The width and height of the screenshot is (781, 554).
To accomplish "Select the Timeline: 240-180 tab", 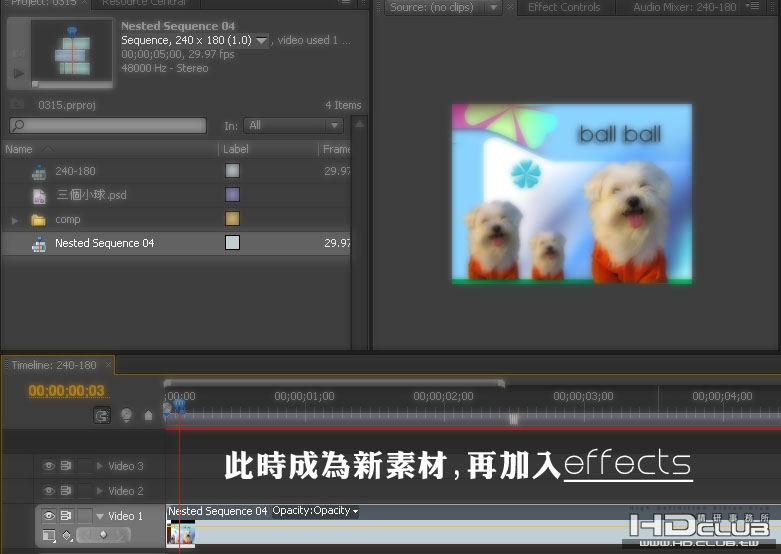I will click(54, 365).
